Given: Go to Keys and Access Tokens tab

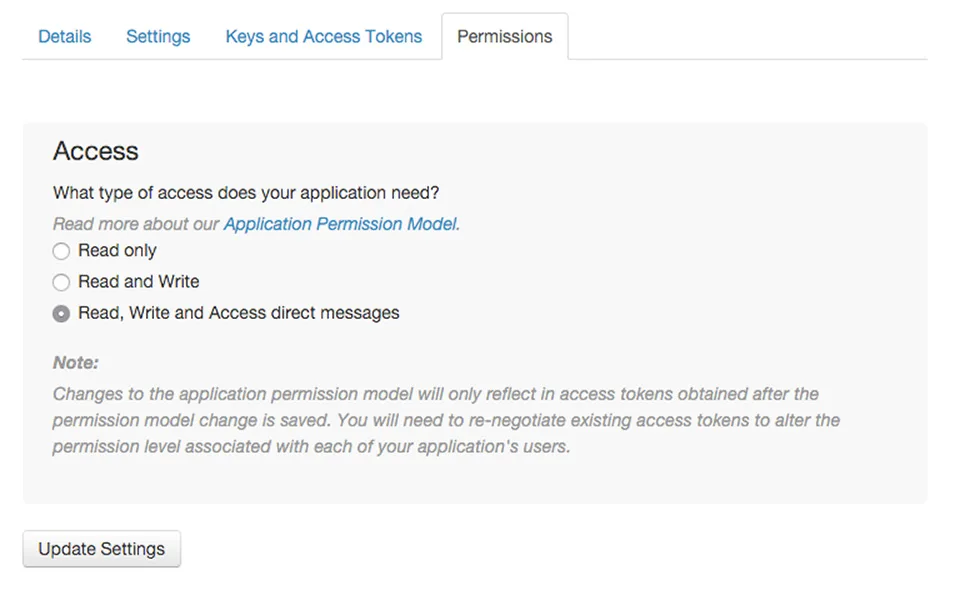Looking at the screenshot, I should coord(323,36).
